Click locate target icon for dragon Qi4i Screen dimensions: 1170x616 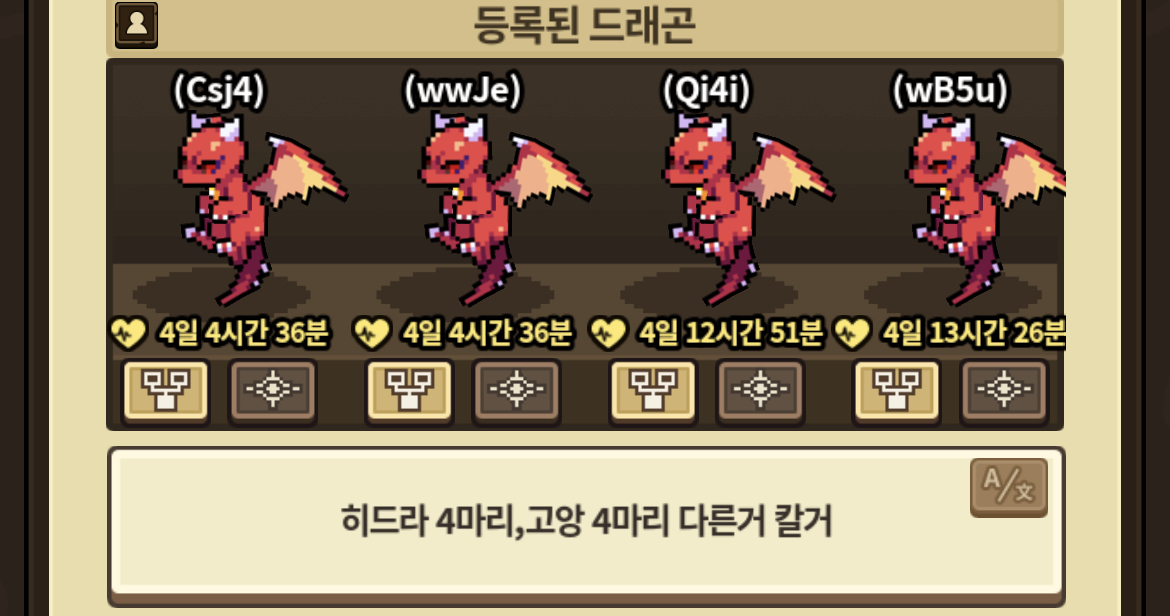click(760, 390)
